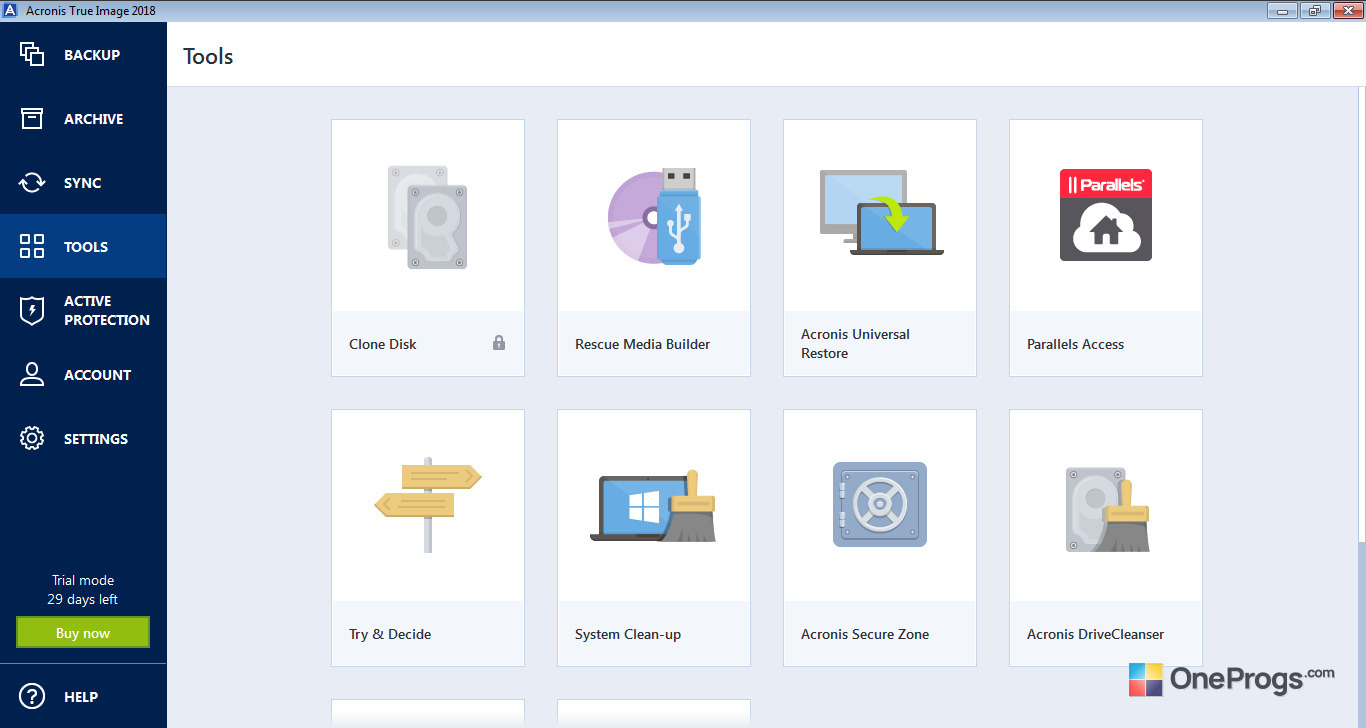Open Acronis Universal Restore monitors icon
Screen dimensions: 1366x728
880,213
